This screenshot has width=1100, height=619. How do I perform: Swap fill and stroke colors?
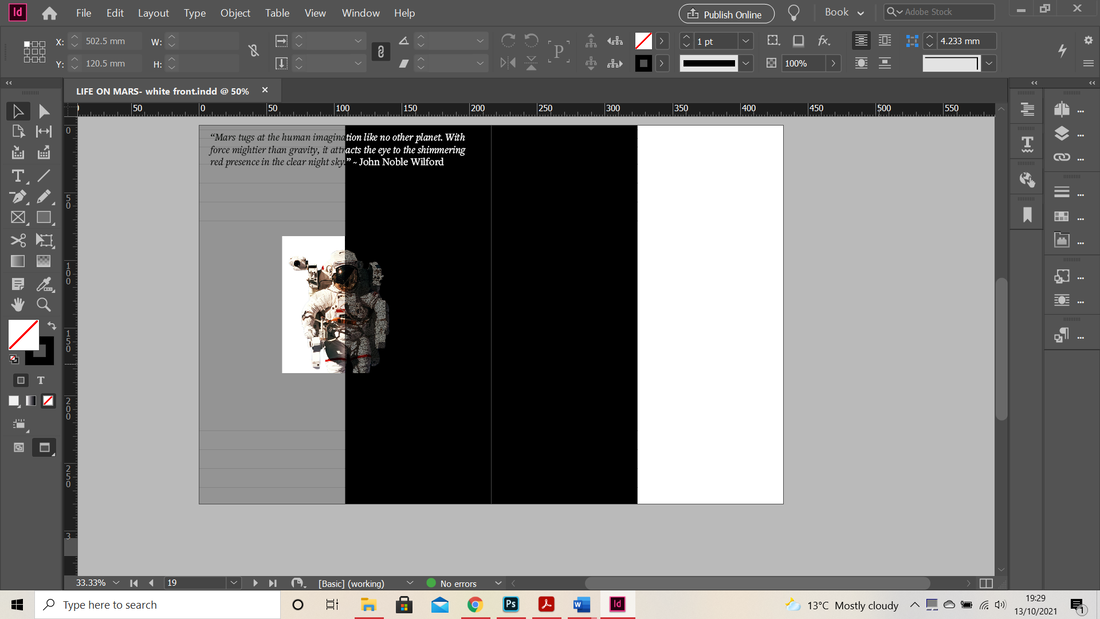(x=51, y=326)
